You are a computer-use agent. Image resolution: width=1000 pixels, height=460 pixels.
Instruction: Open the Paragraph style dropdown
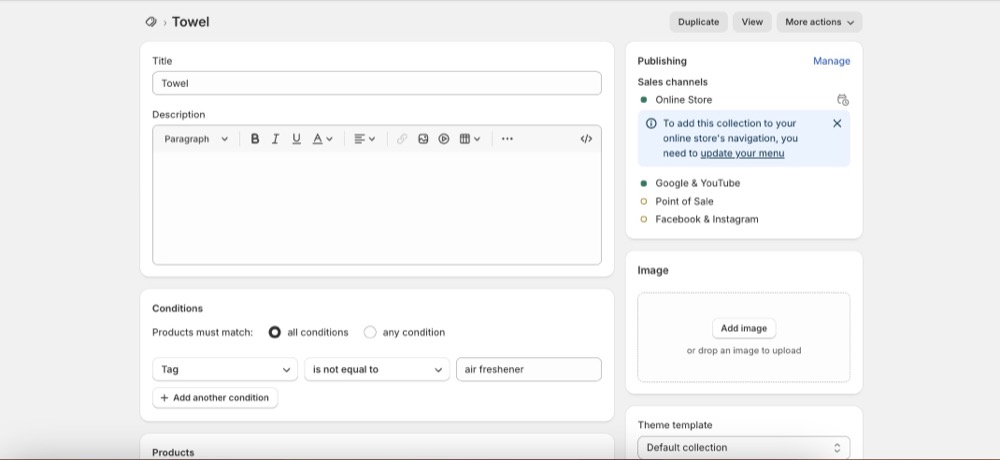click(x=196, y=139)
